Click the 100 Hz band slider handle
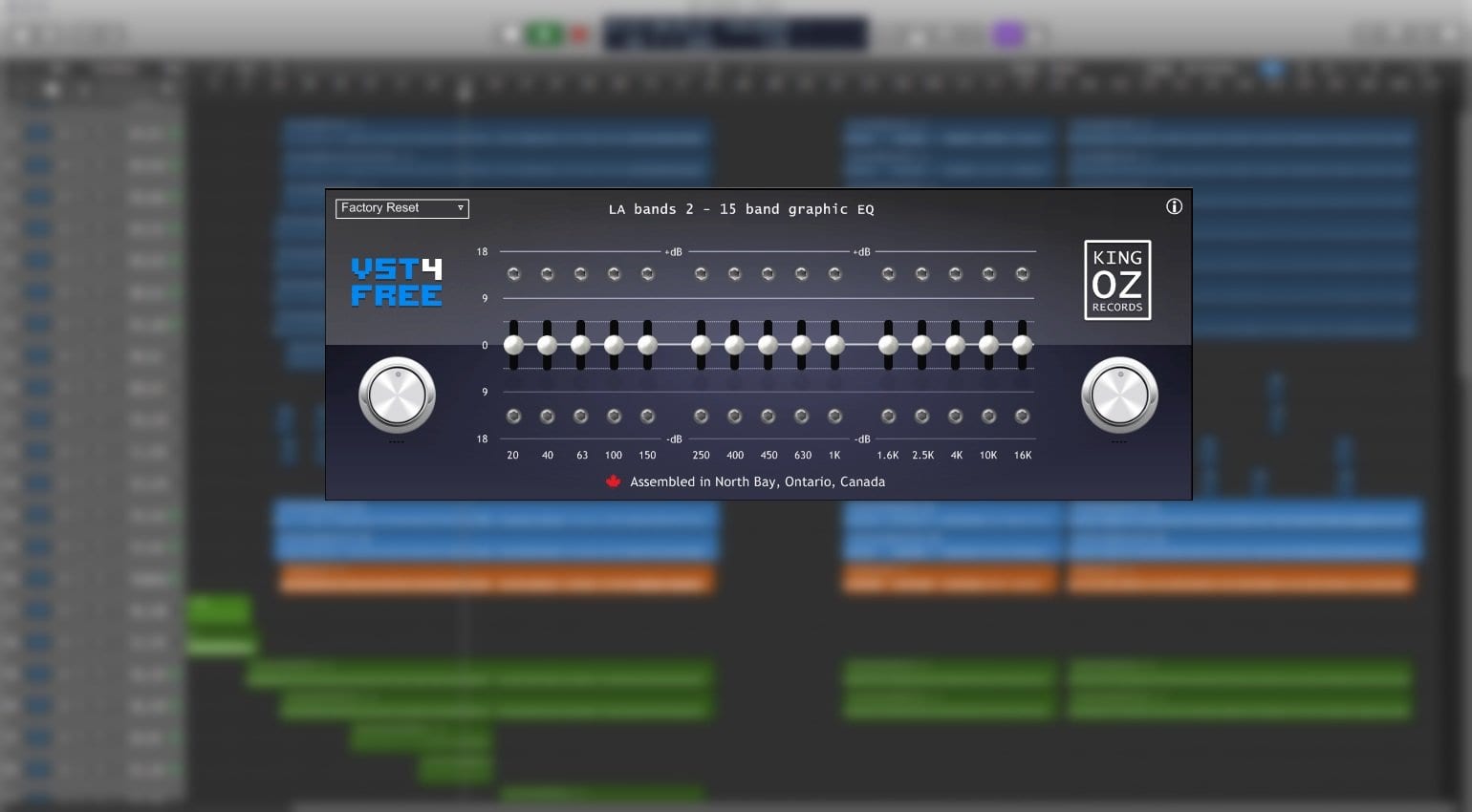This screenshot has height=812, width=1472. click(x=614, y=345)
